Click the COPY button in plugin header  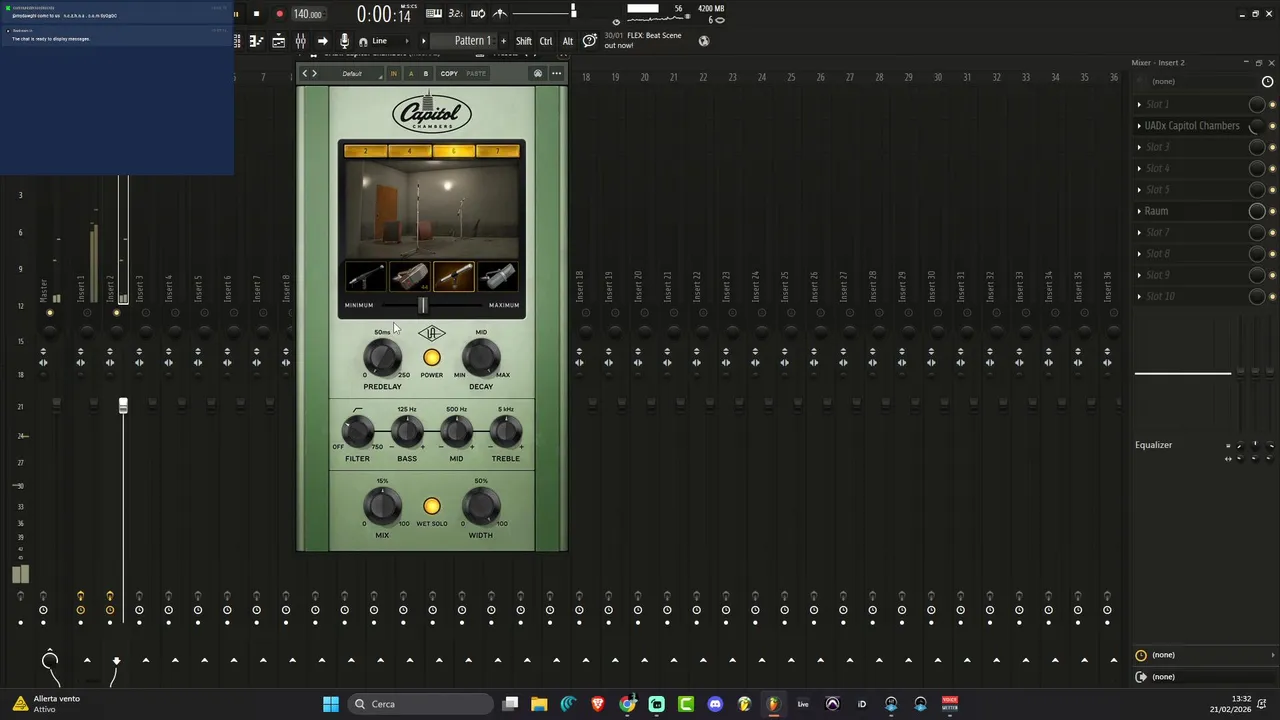coord(449,73)
